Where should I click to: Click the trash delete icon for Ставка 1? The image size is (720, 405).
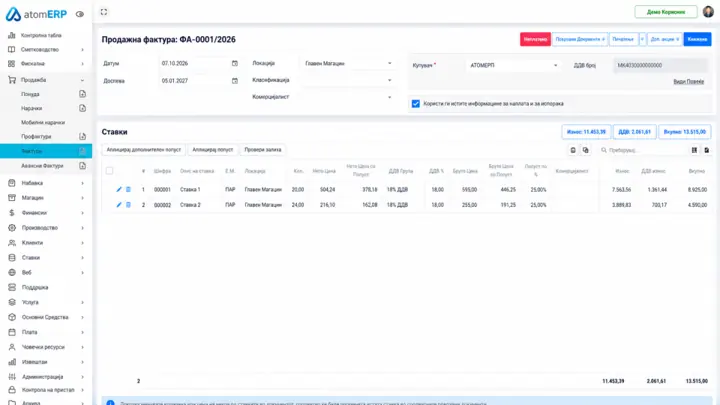[x=129, y=189]
